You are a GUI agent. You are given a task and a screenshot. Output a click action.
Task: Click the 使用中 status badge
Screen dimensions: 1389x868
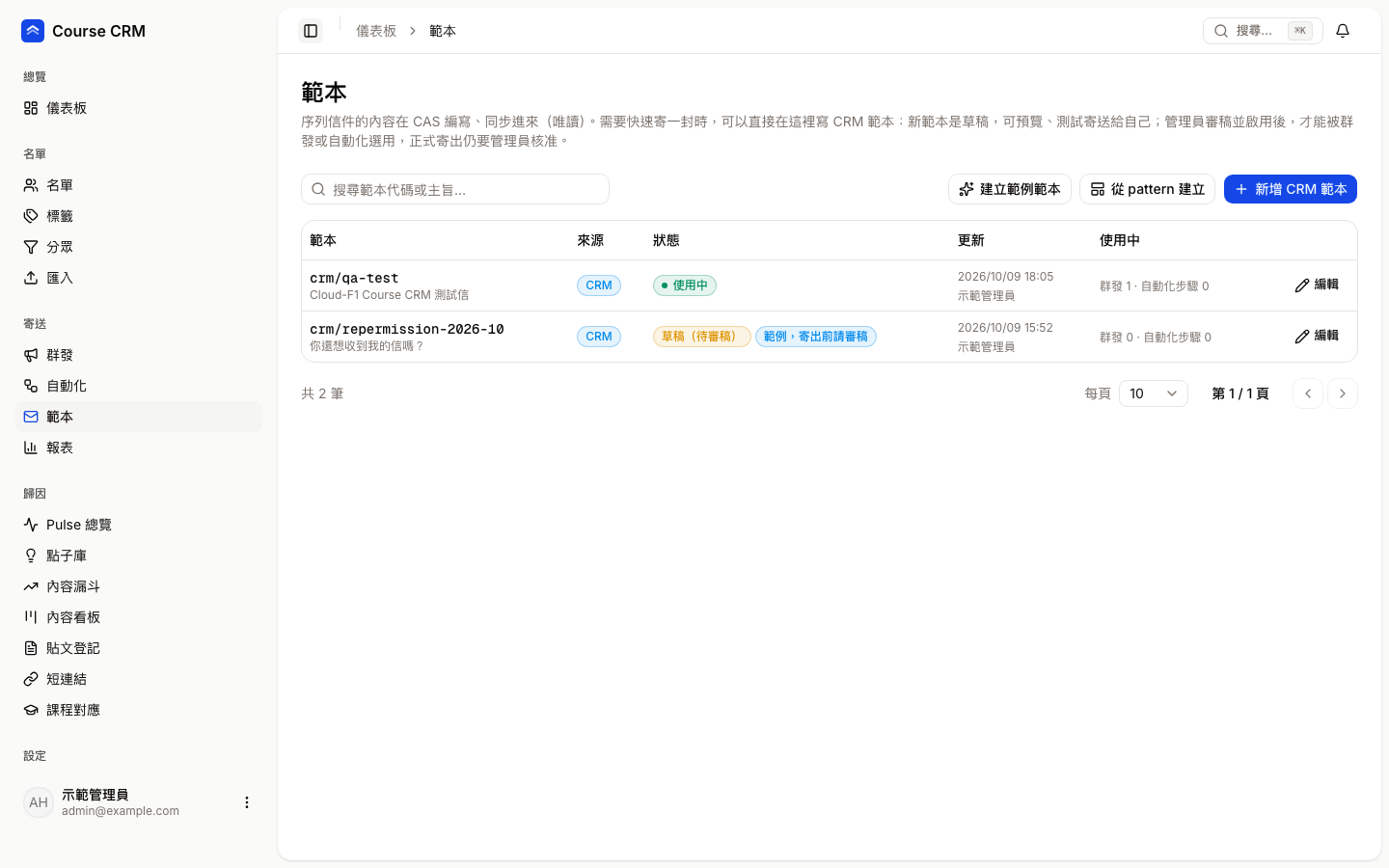pos(685,285)
